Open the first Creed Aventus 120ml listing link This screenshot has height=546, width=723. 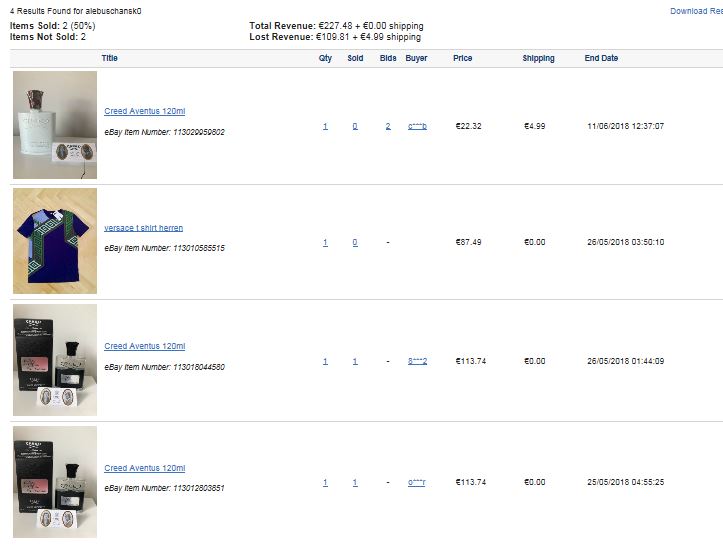pyautogui.click(x=144, y=111)
